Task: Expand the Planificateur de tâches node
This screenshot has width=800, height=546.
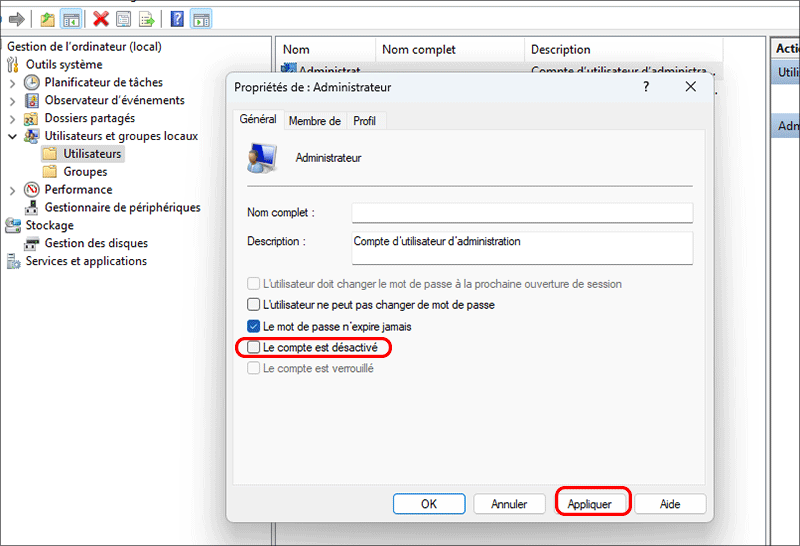Action: click(12, 83)
